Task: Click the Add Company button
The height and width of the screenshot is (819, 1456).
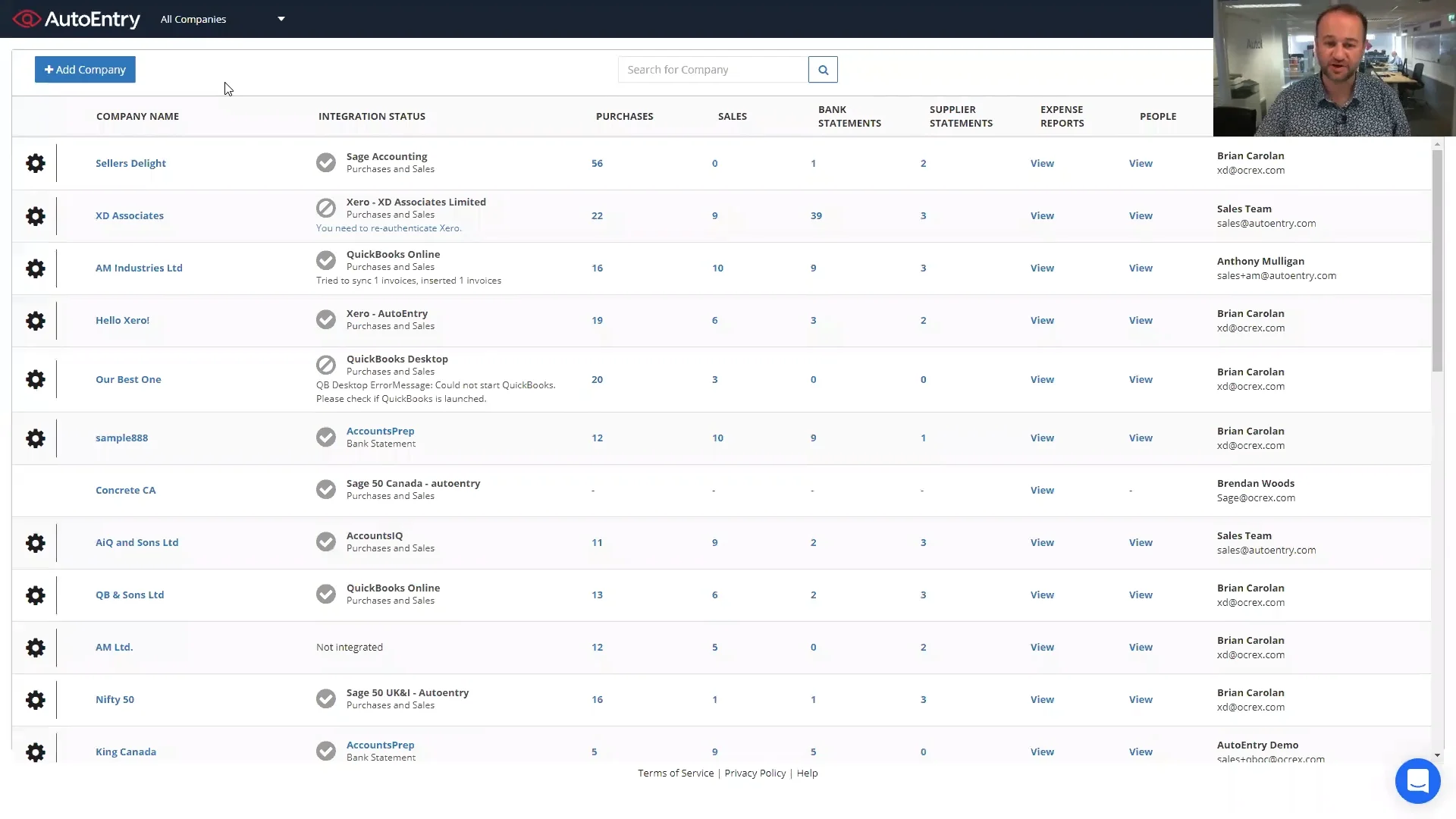Action: click(x=85, y=70)
